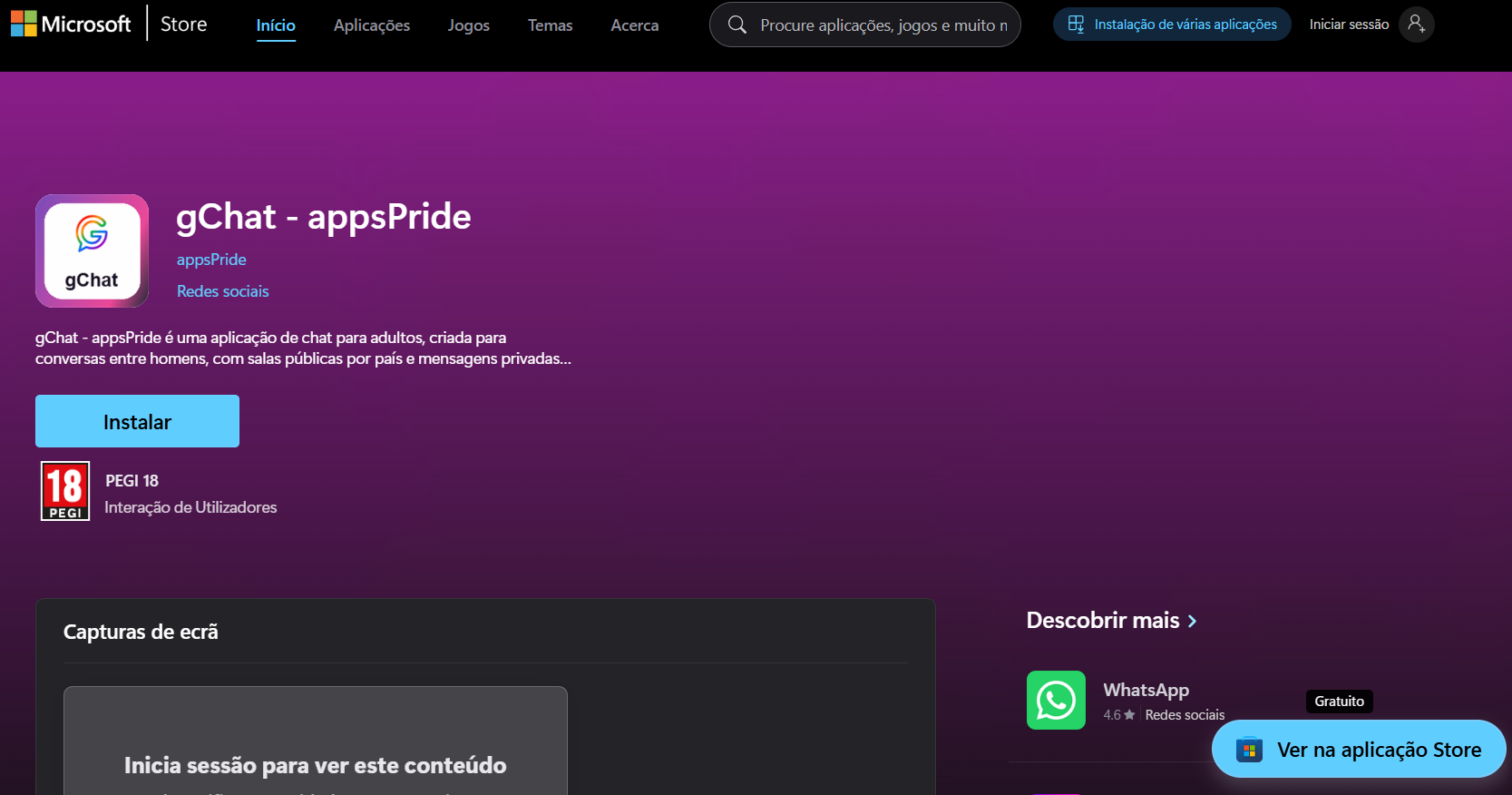Viewport: 1512px width, 795px height.
Task: Click the gChat - appsPride title
Action: (324, 217)
